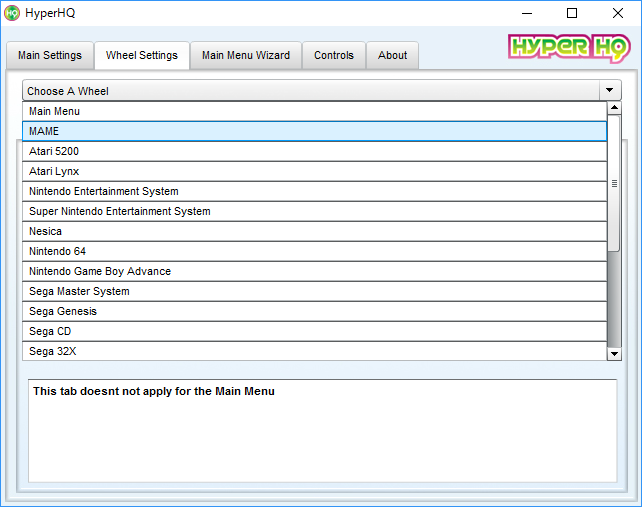642x507 pixels.
Task: Click the wheel list scroll-down arrow
Action: (614, 354)
